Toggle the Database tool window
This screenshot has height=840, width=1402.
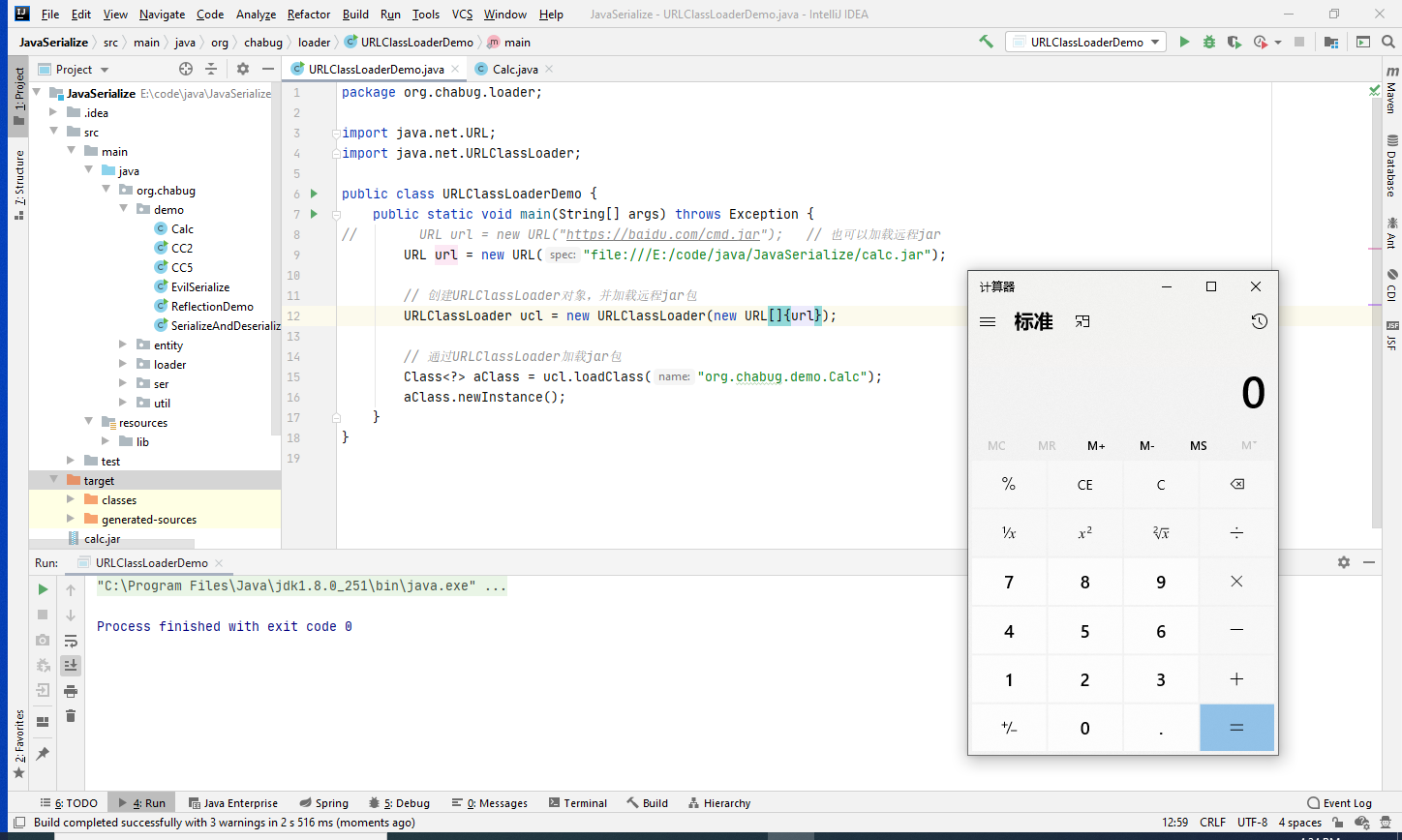1391,165
